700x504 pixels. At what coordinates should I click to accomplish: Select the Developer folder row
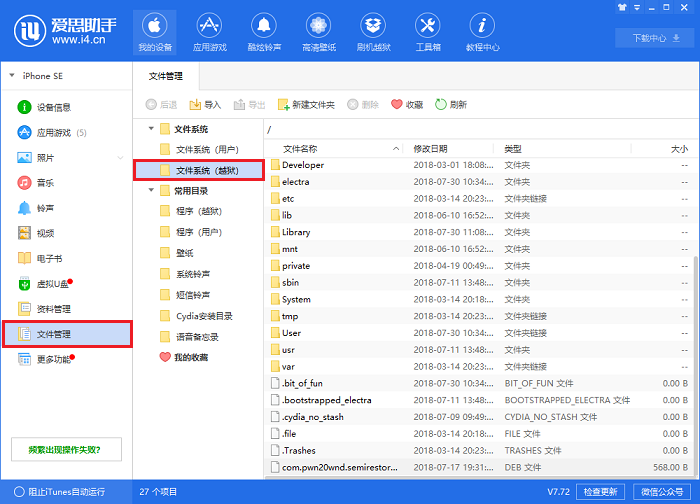pos(479,165)
